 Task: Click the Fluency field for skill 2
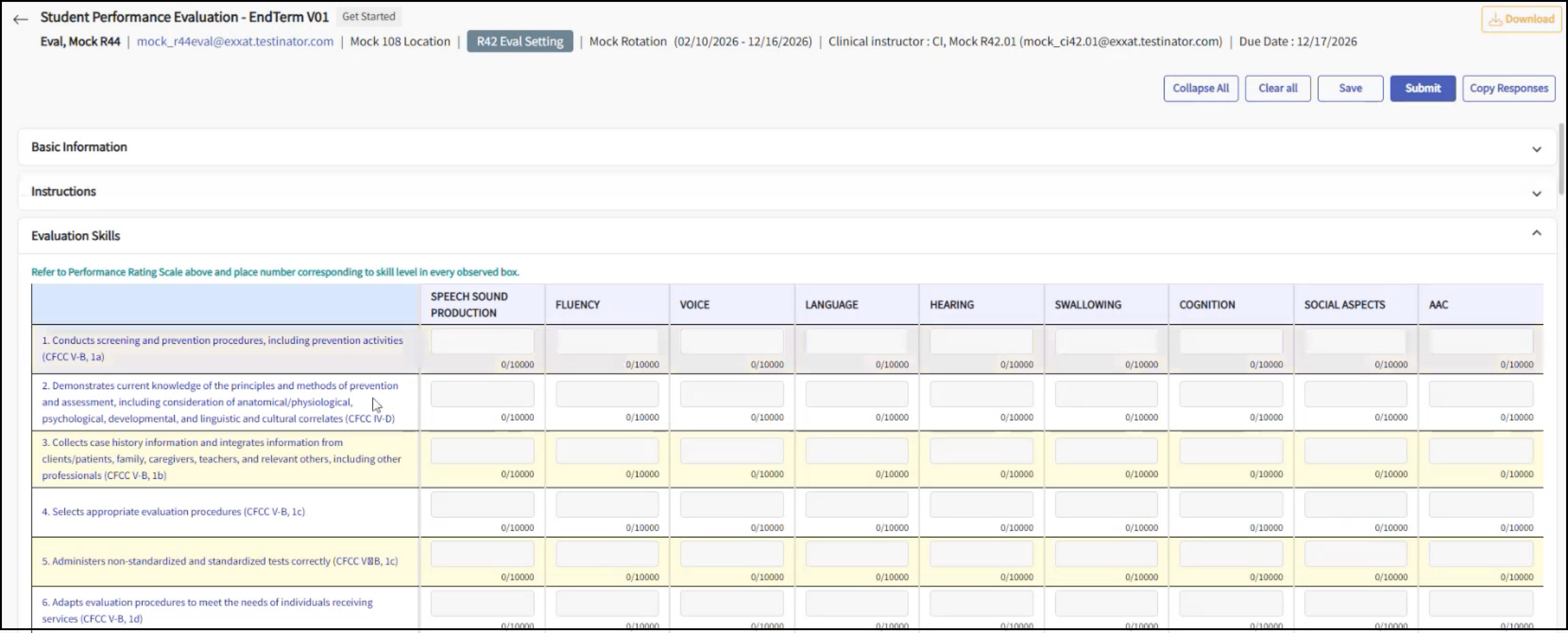(607, 394)
